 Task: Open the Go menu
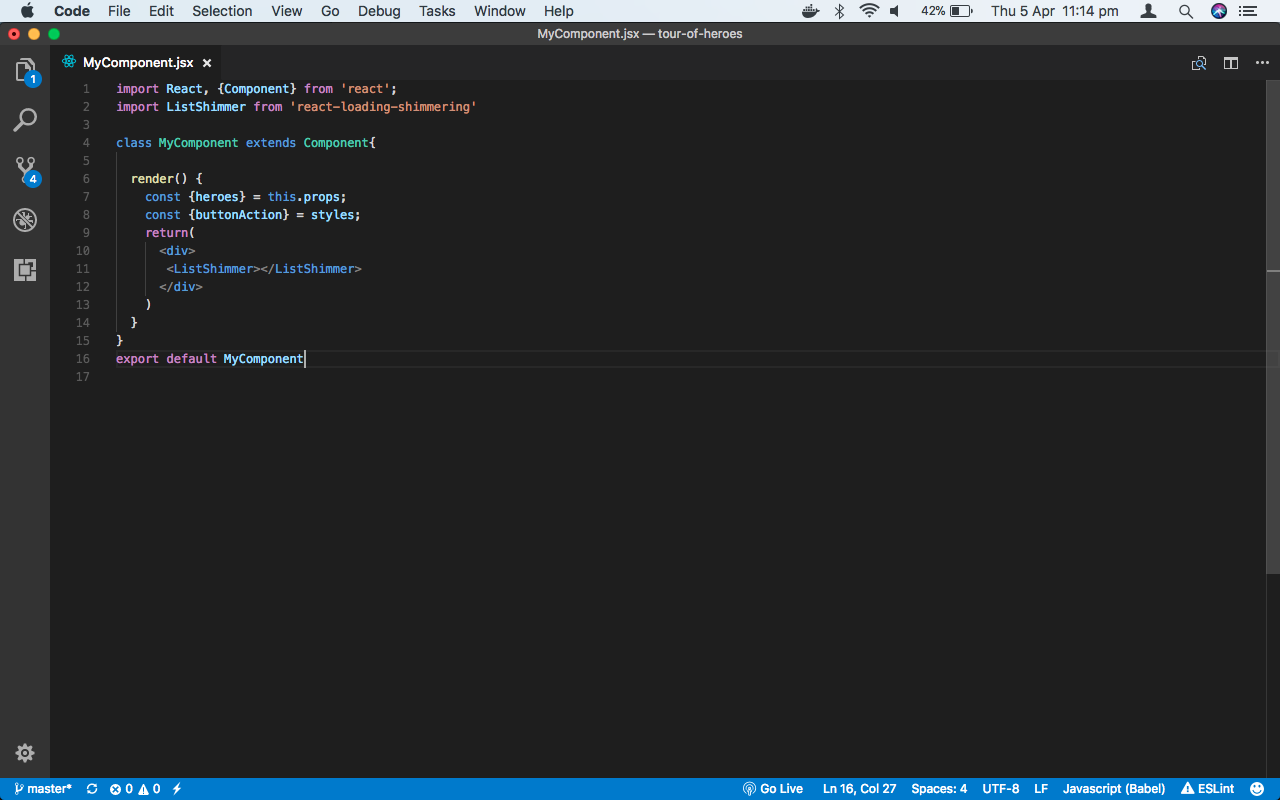point(330,11)
